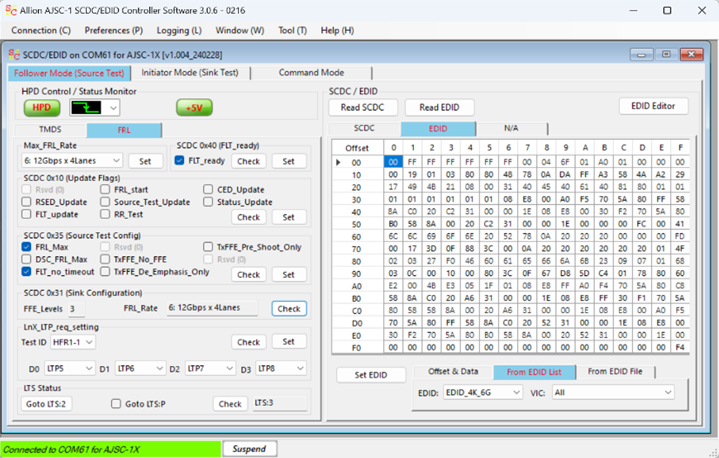Click the row pointer arrow at offset 00
The width and height of the screenshot is (719, 458).
click(338, 162)
